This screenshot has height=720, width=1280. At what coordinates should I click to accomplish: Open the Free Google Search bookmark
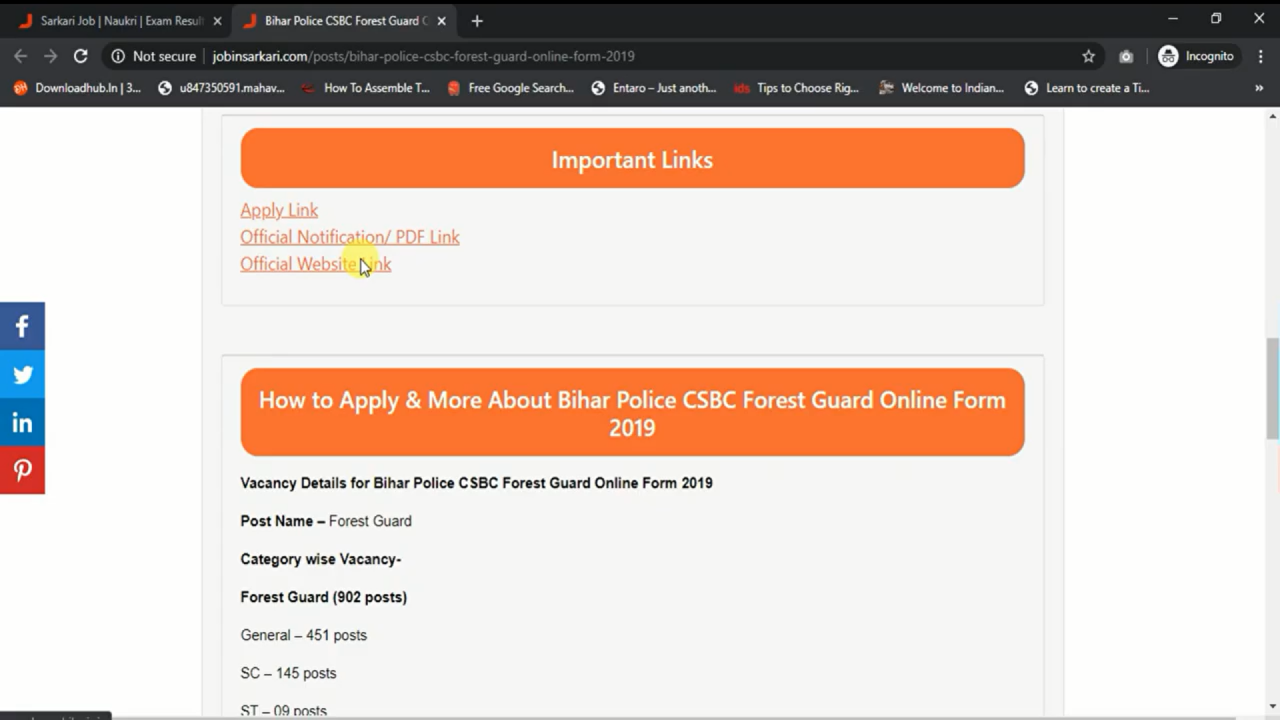pos(510,88)
